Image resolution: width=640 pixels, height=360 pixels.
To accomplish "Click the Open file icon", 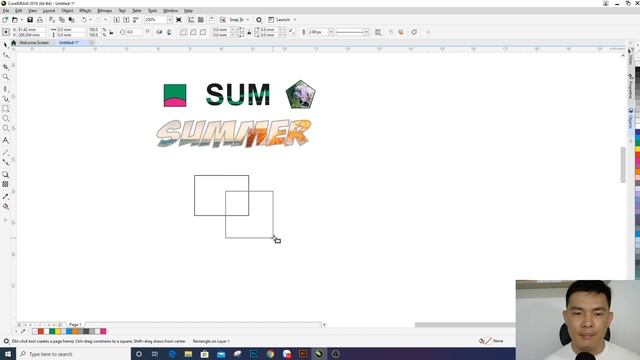I will 15,20.
